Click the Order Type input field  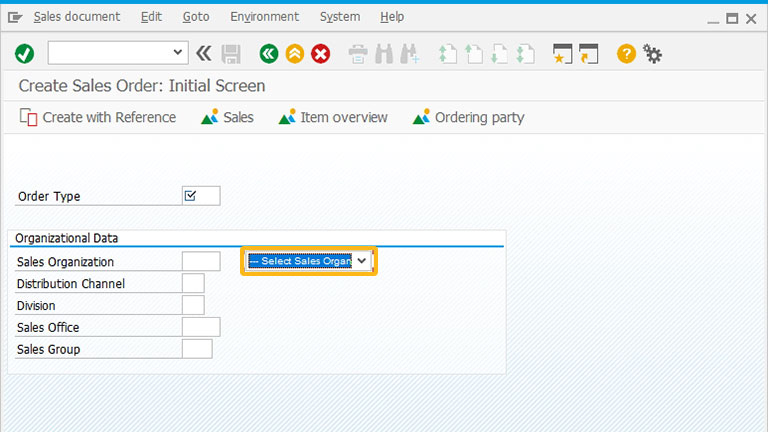[x=201, y=196]
